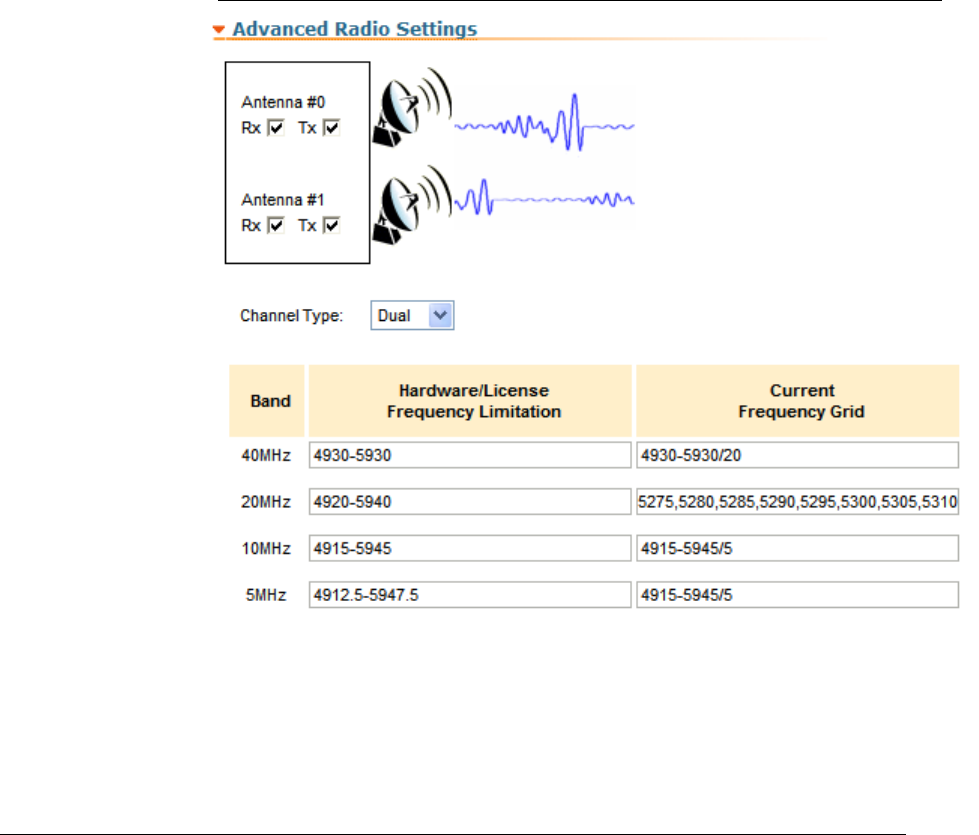Toggle the Antenna #1 Rx checkbox
This screenshot has width=979, height=835.
click(x=276, y=225)
